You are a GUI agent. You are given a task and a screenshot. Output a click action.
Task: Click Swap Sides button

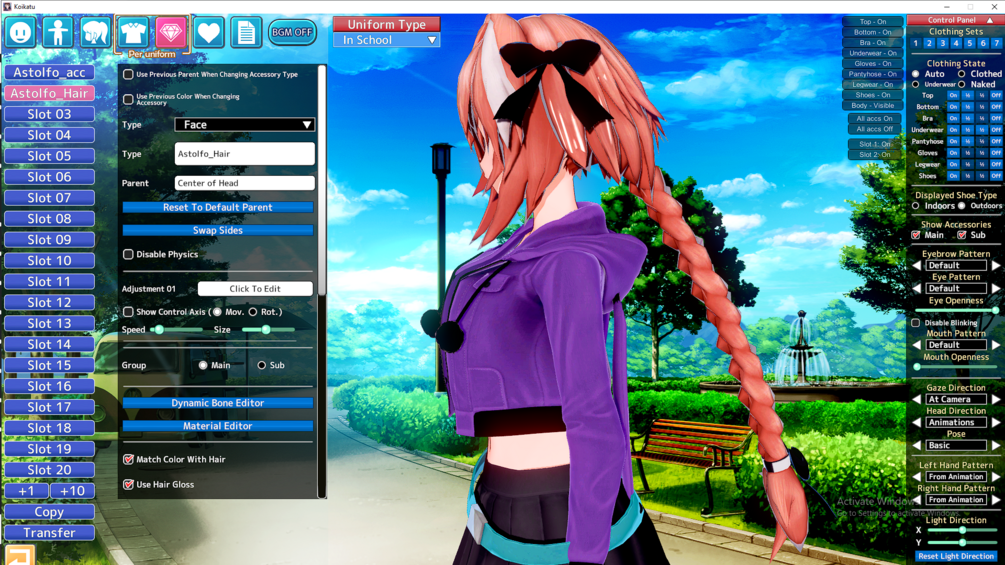click(x=218, y=231)
